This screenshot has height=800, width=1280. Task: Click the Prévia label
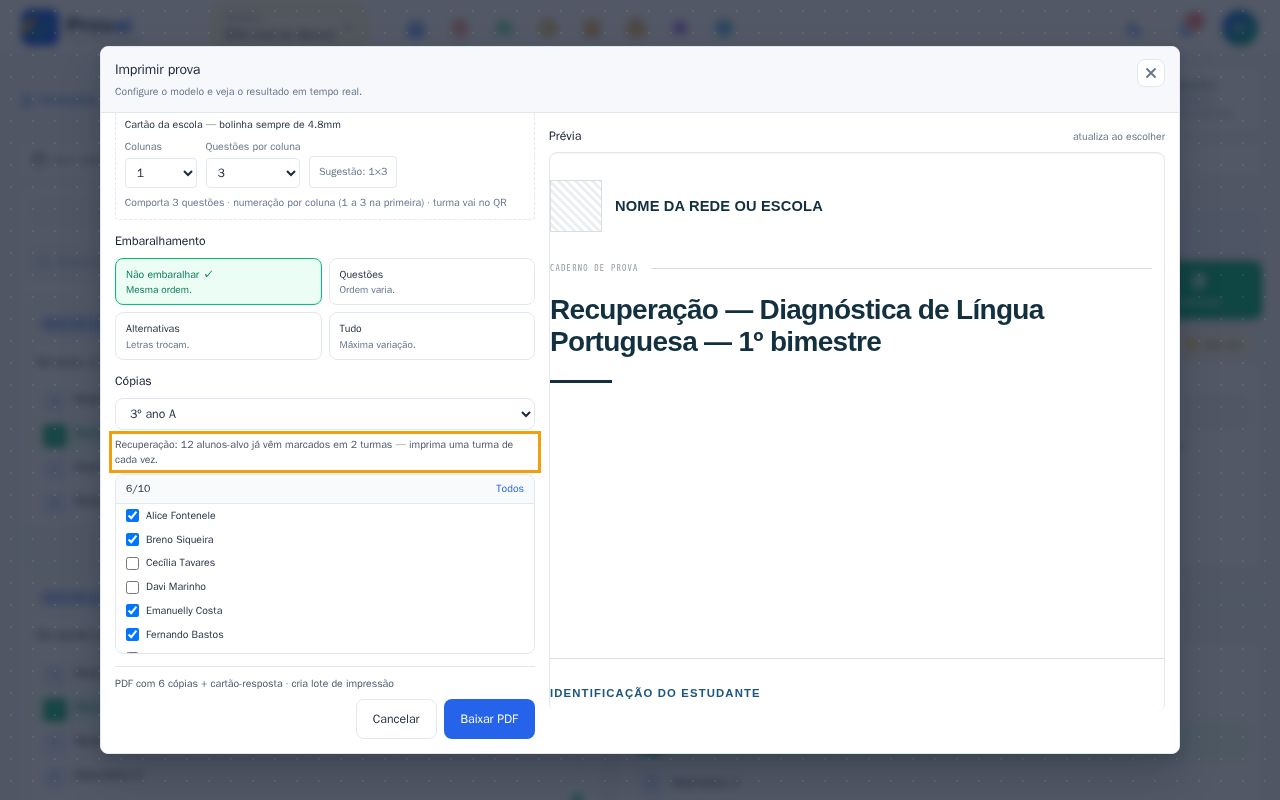pyautogui.click(x=565, y=136)
